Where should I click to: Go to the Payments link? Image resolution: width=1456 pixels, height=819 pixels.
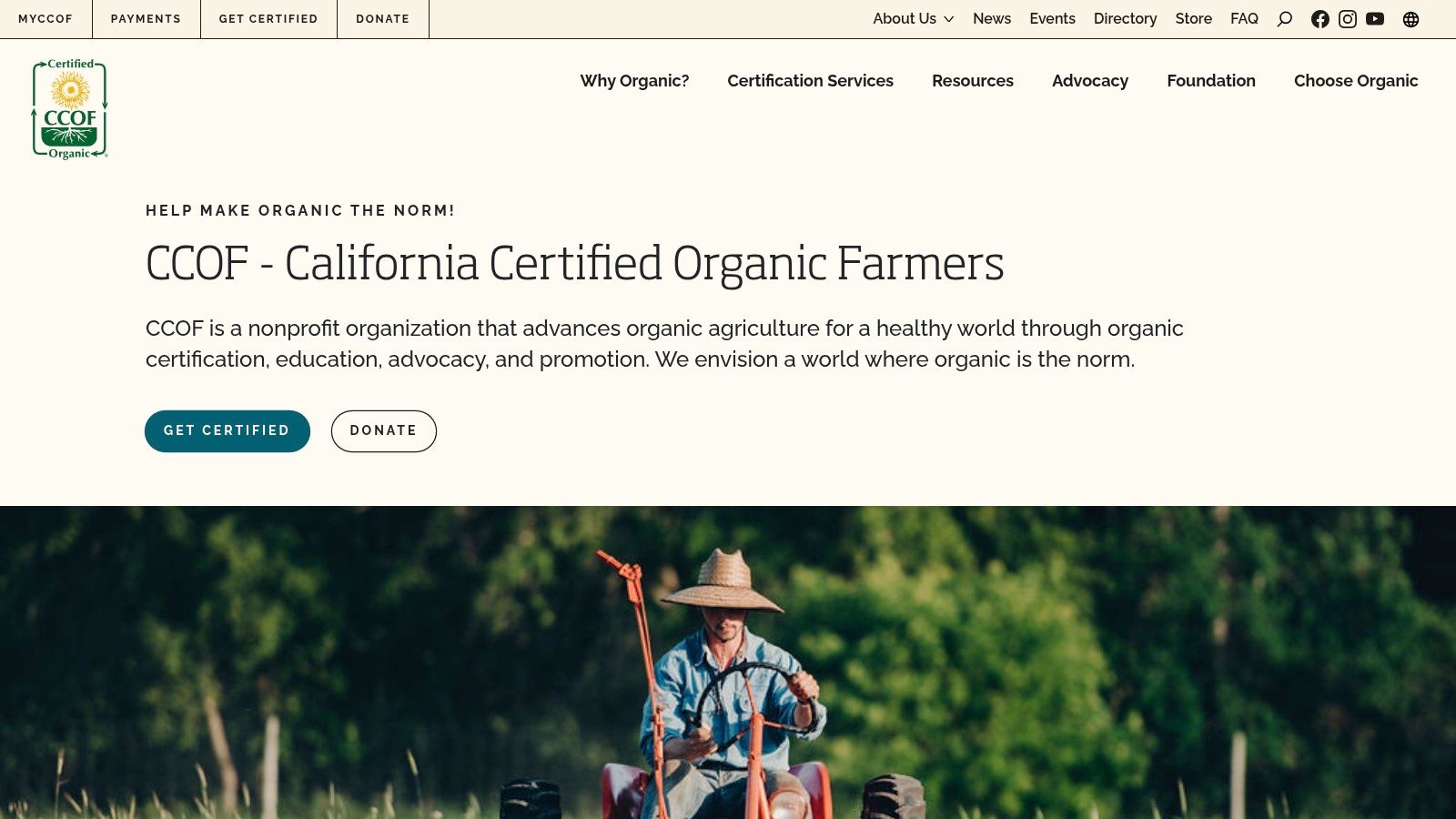tap(146, 19)
